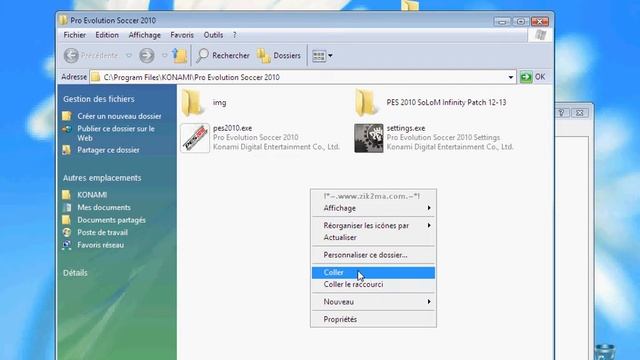Image resolution: width=640 pixels, height=360 pixels.
Task: Open Rechercher search in toolbar
Action: click(x=223, y=56)
